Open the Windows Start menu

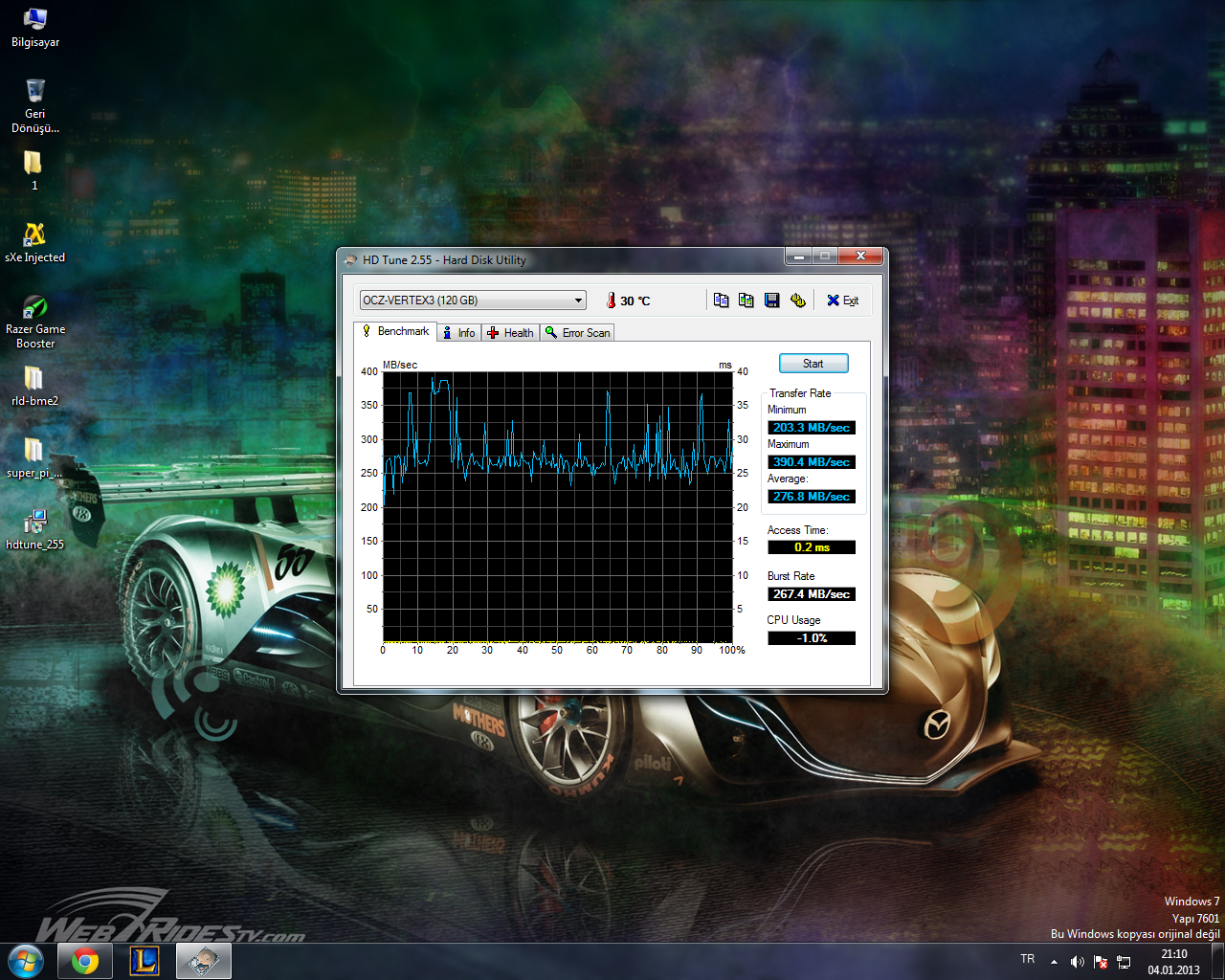tap(26, 961)
